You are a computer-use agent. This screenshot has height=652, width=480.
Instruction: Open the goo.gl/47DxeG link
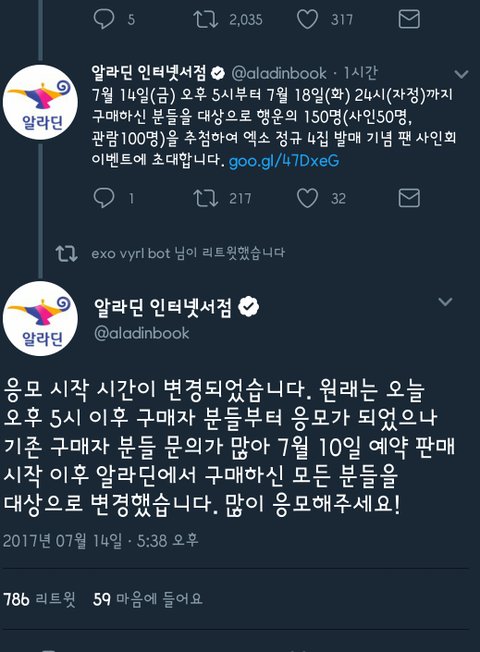pyautogui.click(x=284, y=161)
